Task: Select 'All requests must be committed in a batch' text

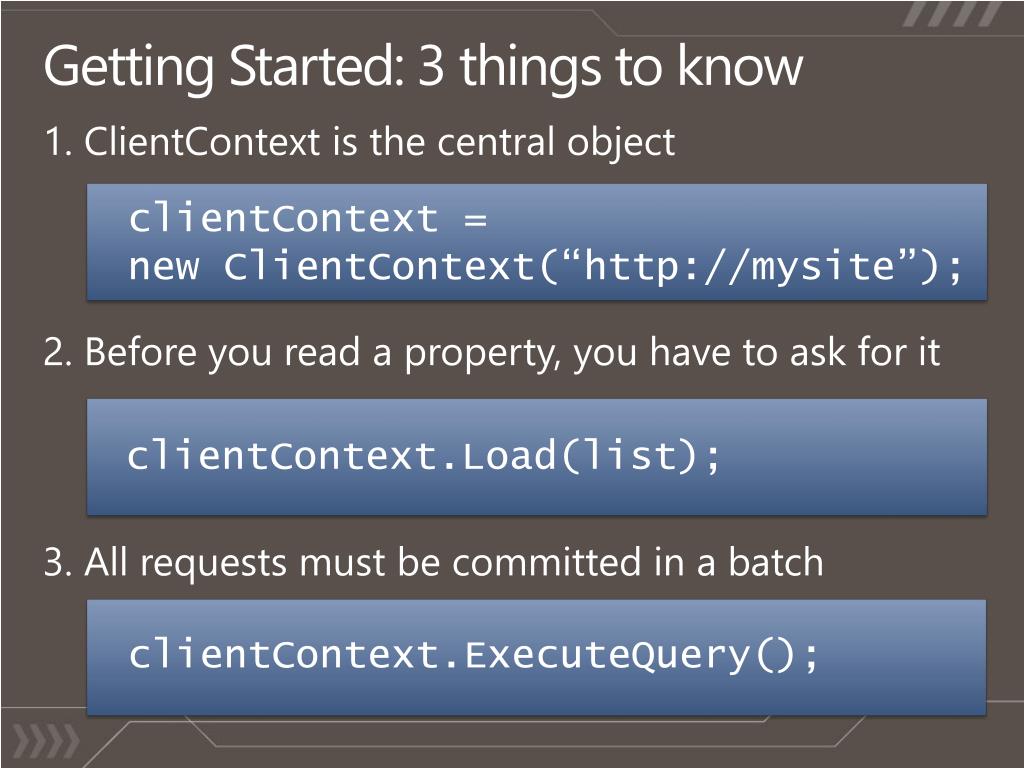Action: pyautogui.click(x=454, y=562)
